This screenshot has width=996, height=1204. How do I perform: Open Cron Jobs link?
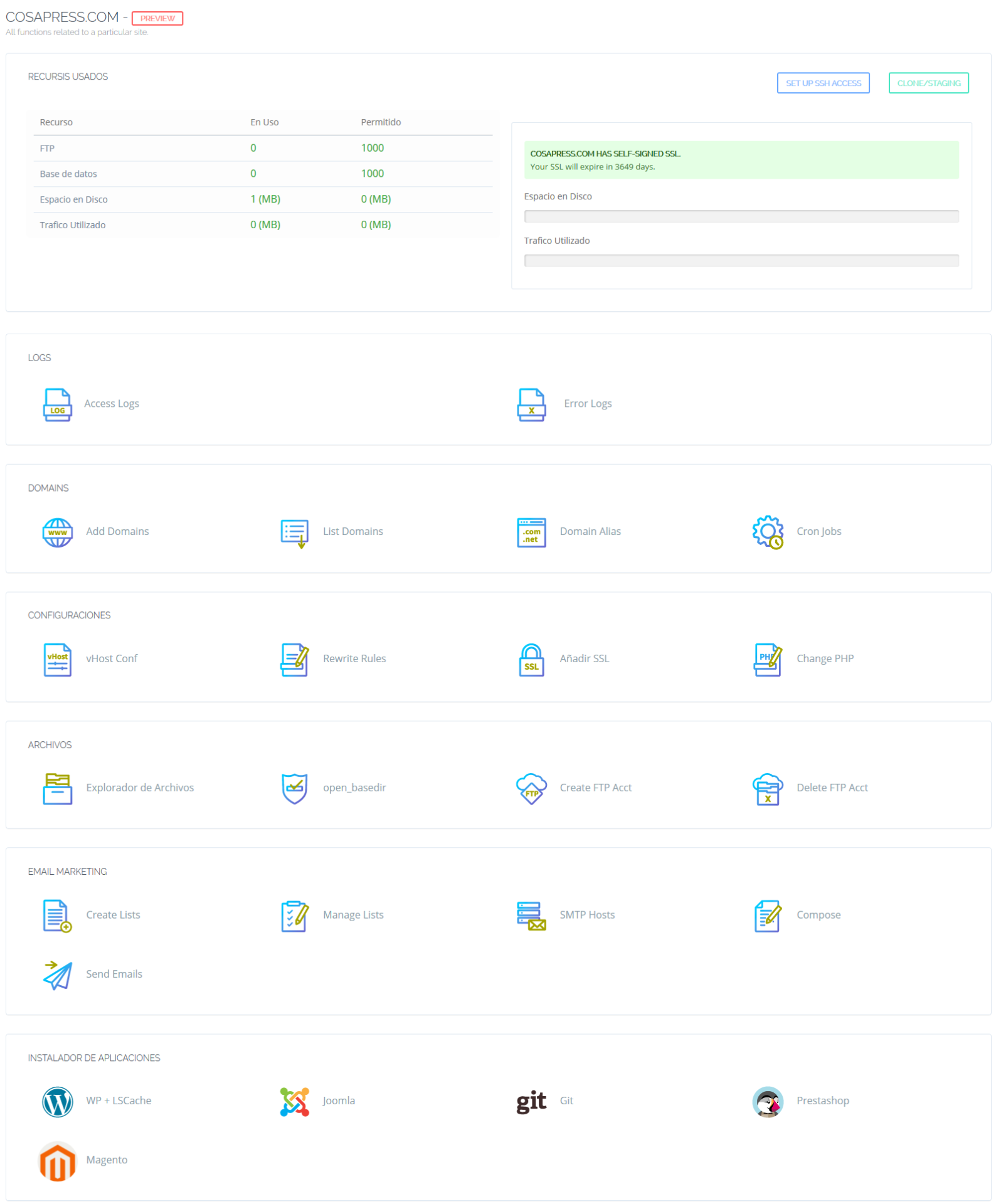pyautogui.click(x=819, y=532)
